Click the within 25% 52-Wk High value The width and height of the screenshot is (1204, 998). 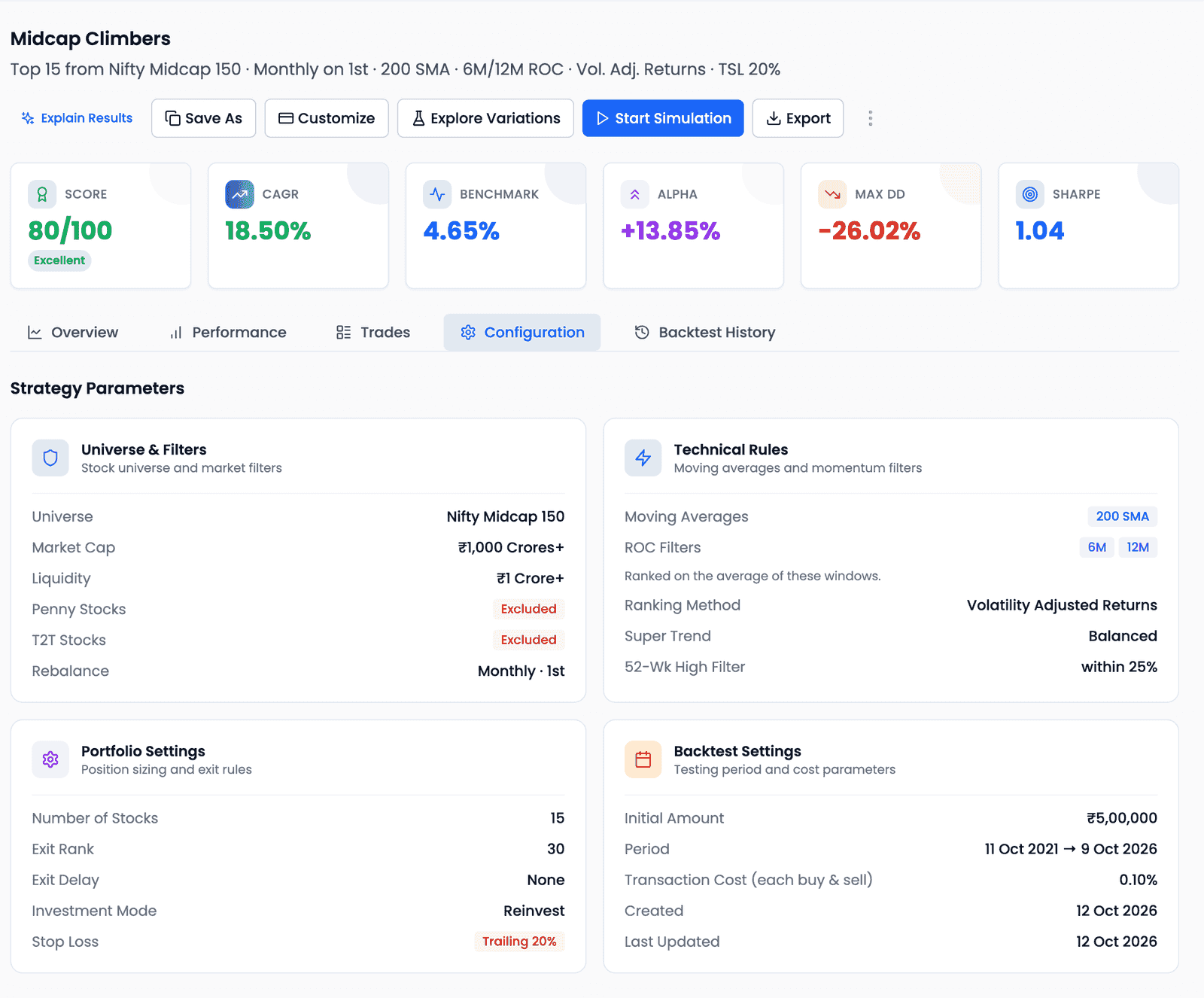1119,667
